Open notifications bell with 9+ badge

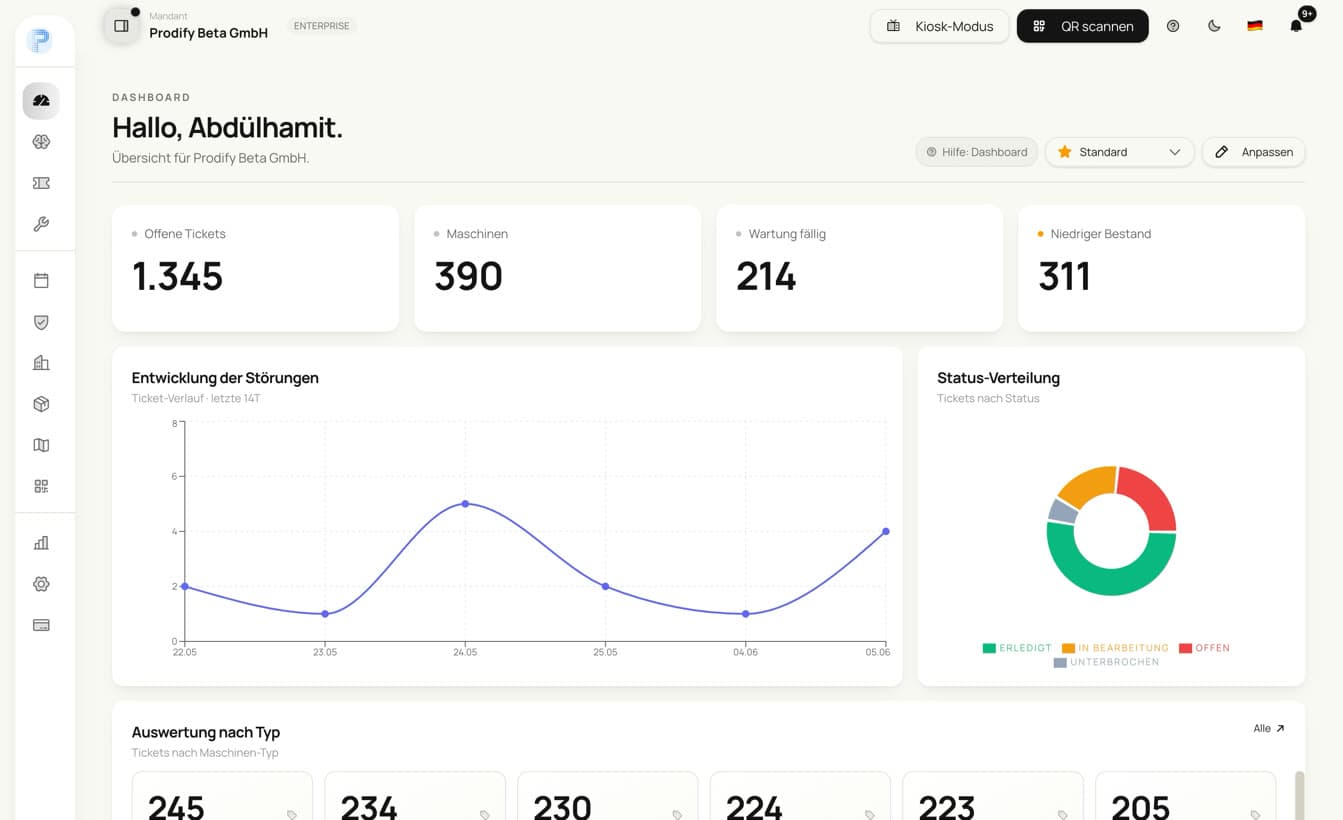point(1296,26)
